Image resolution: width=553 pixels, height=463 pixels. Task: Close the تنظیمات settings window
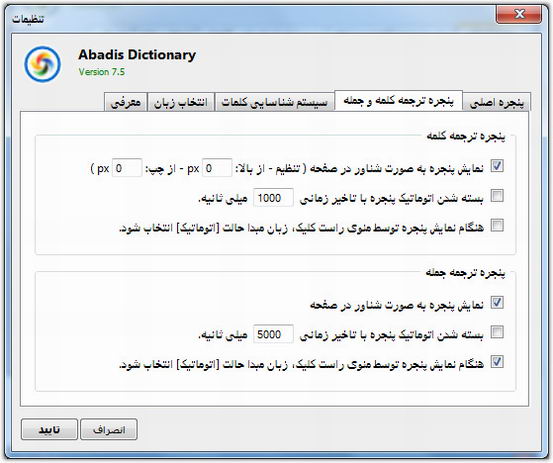519,14
